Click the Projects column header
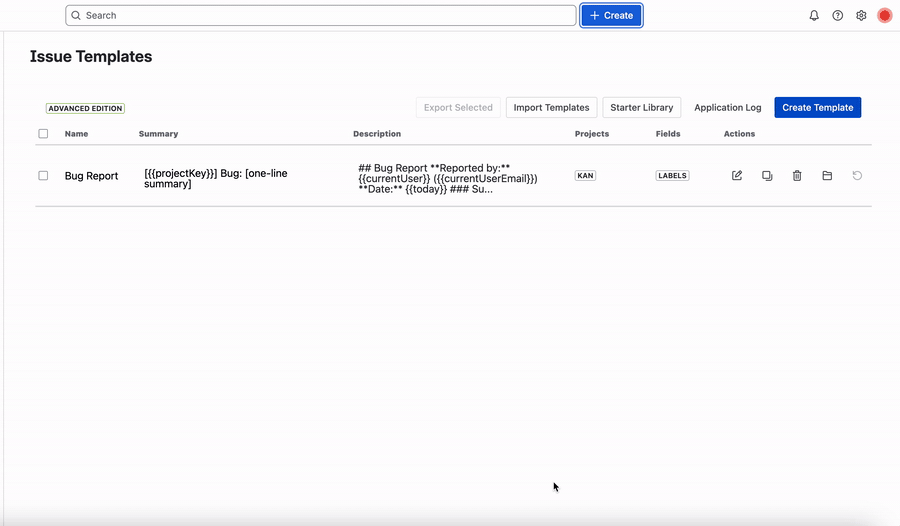900x526 pixels. coord(592,134)
